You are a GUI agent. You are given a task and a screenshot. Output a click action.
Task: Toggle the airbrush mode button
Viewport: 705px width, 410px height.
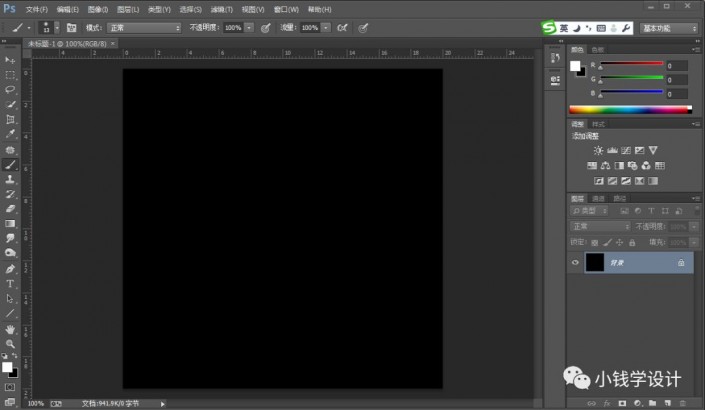point(343,28)
